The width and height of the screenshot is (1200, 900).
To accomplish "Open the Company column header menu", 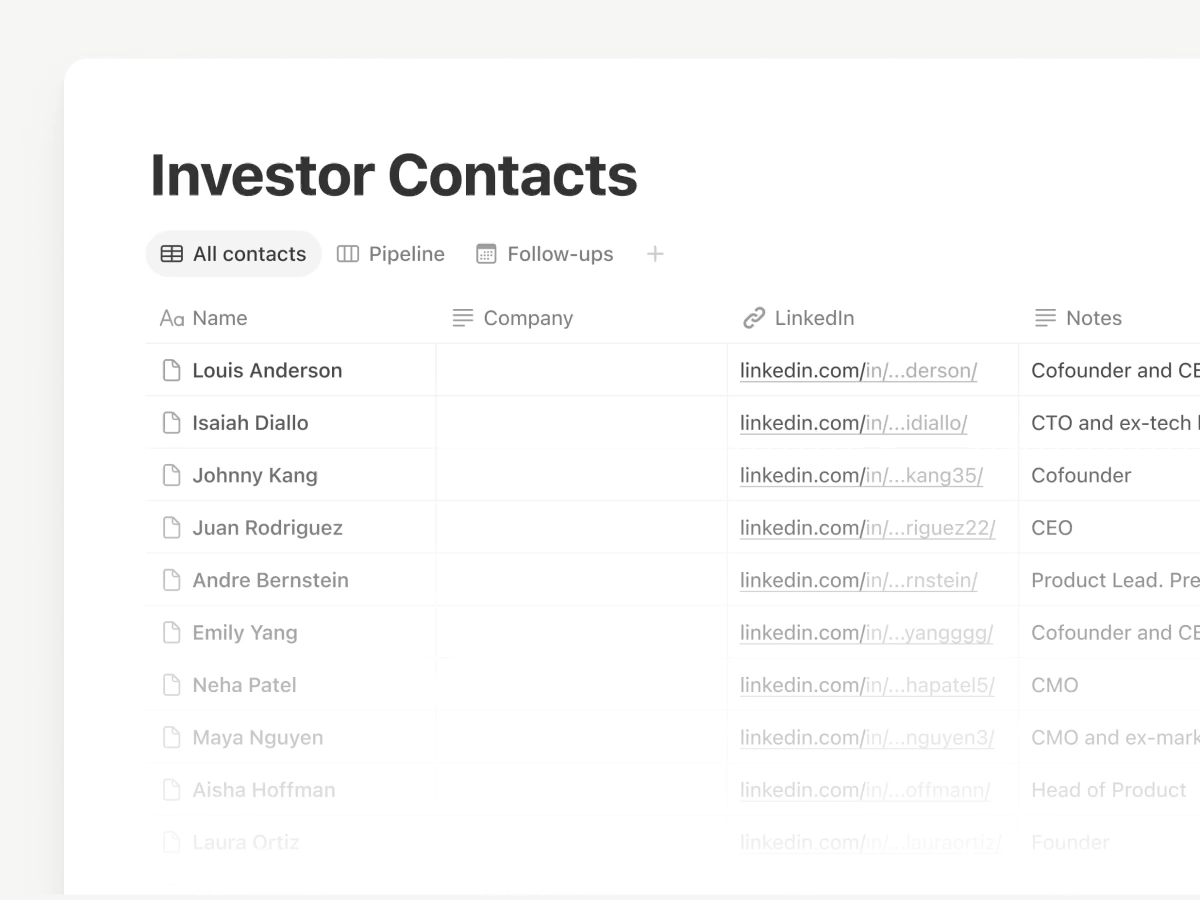I will point(527,318).
